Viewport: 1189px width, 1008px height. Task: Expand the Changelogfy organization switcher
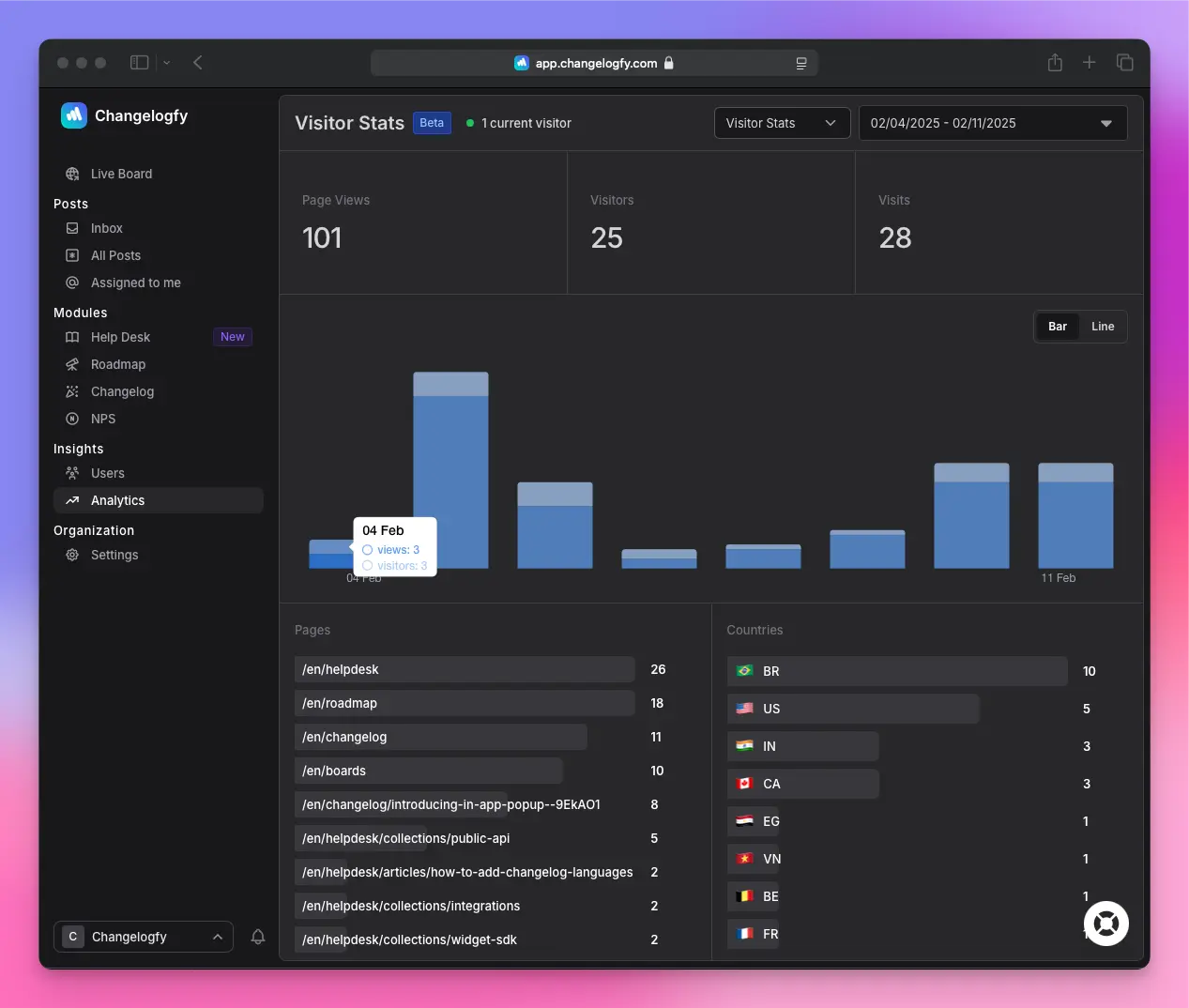click(144, 937)
